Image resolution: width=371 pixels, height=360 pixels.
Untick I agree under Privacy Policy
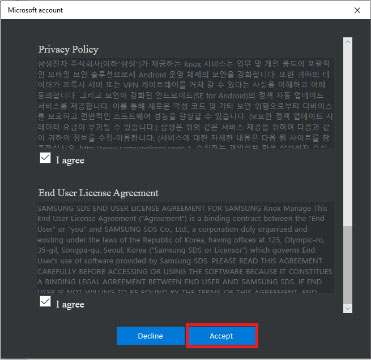pyautogui.click(x=45, y=158)
